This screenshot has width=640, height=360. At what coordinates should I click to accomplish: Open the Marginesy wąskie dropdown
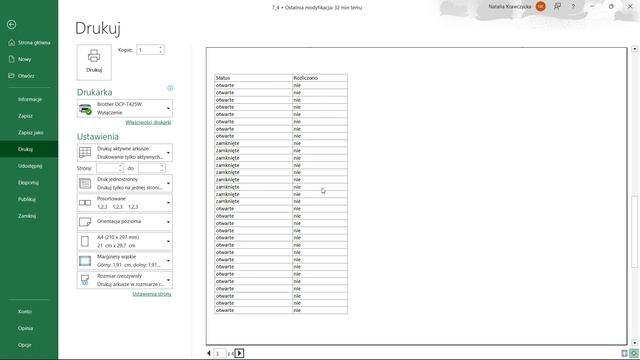(124, 261)
